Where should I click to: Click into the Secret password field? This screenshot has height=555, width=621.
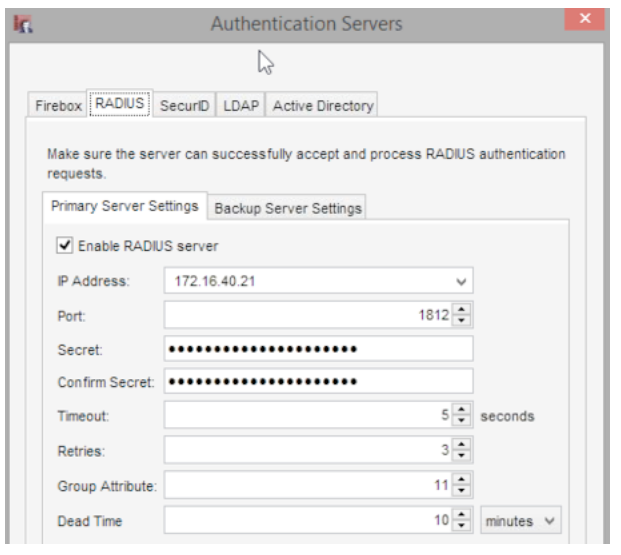coord(316,350)
